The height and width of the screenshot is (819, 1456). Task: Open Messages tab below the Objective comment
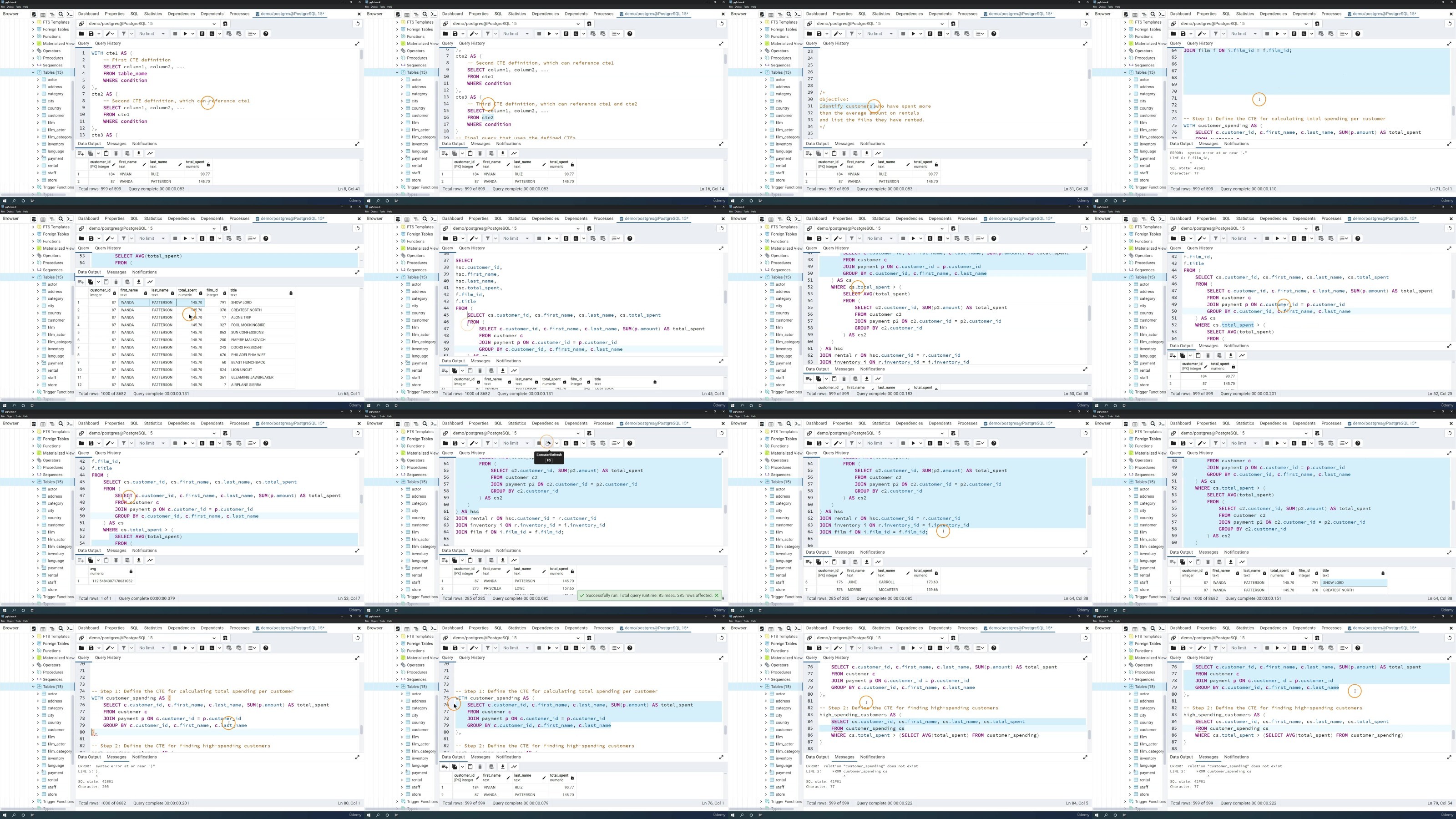point(844,144)
